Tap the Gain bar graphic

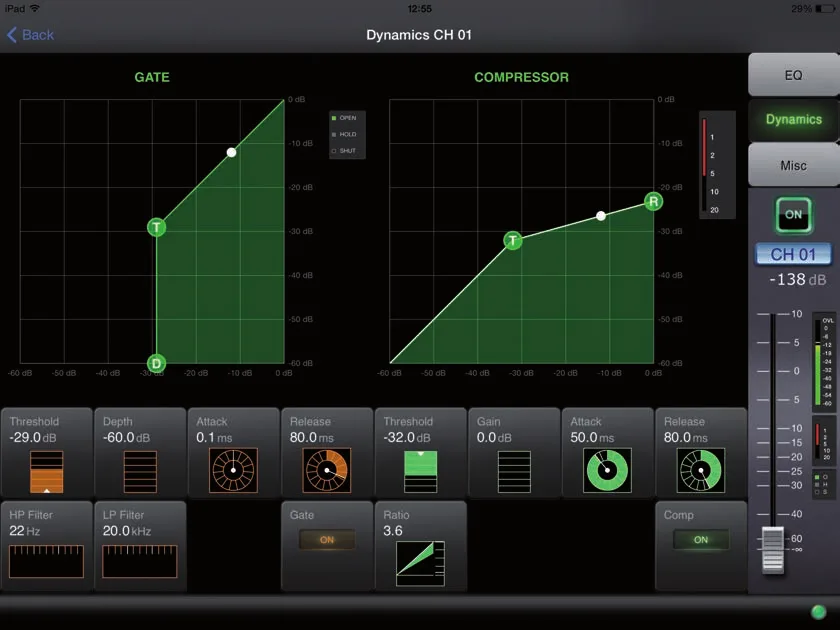coord(514,471)
